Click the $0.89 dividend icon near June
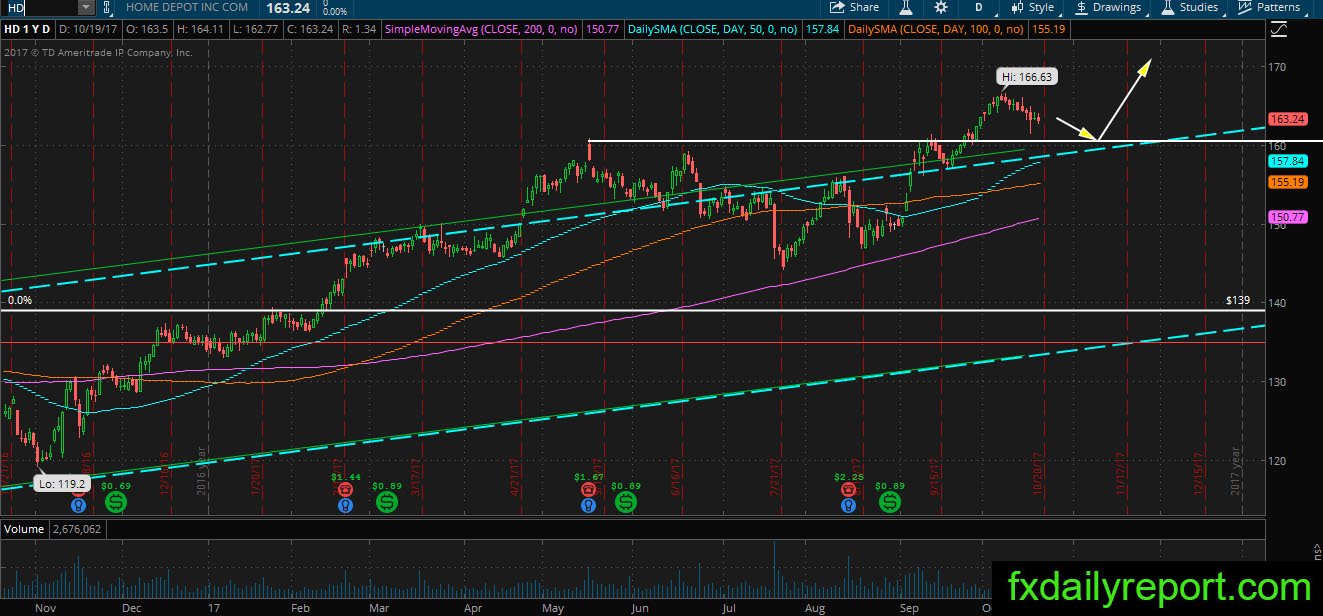Viewport: 1323px width, 616px height. click(626, 501)
